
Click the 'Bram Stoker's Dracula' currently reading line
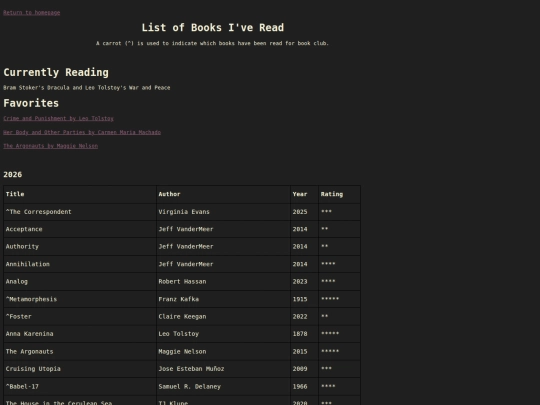pos(87,88)
